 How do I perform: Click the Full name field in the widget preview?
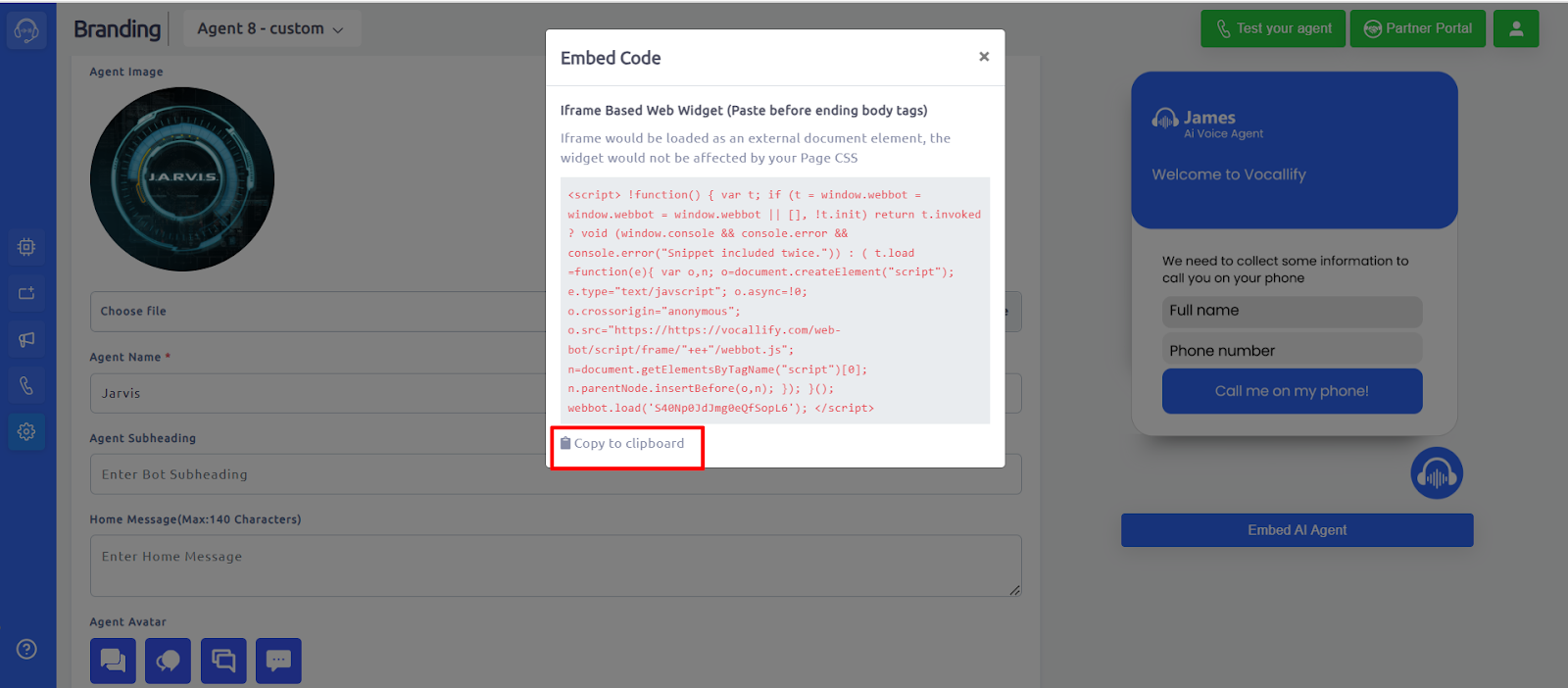click(1292, 311)
